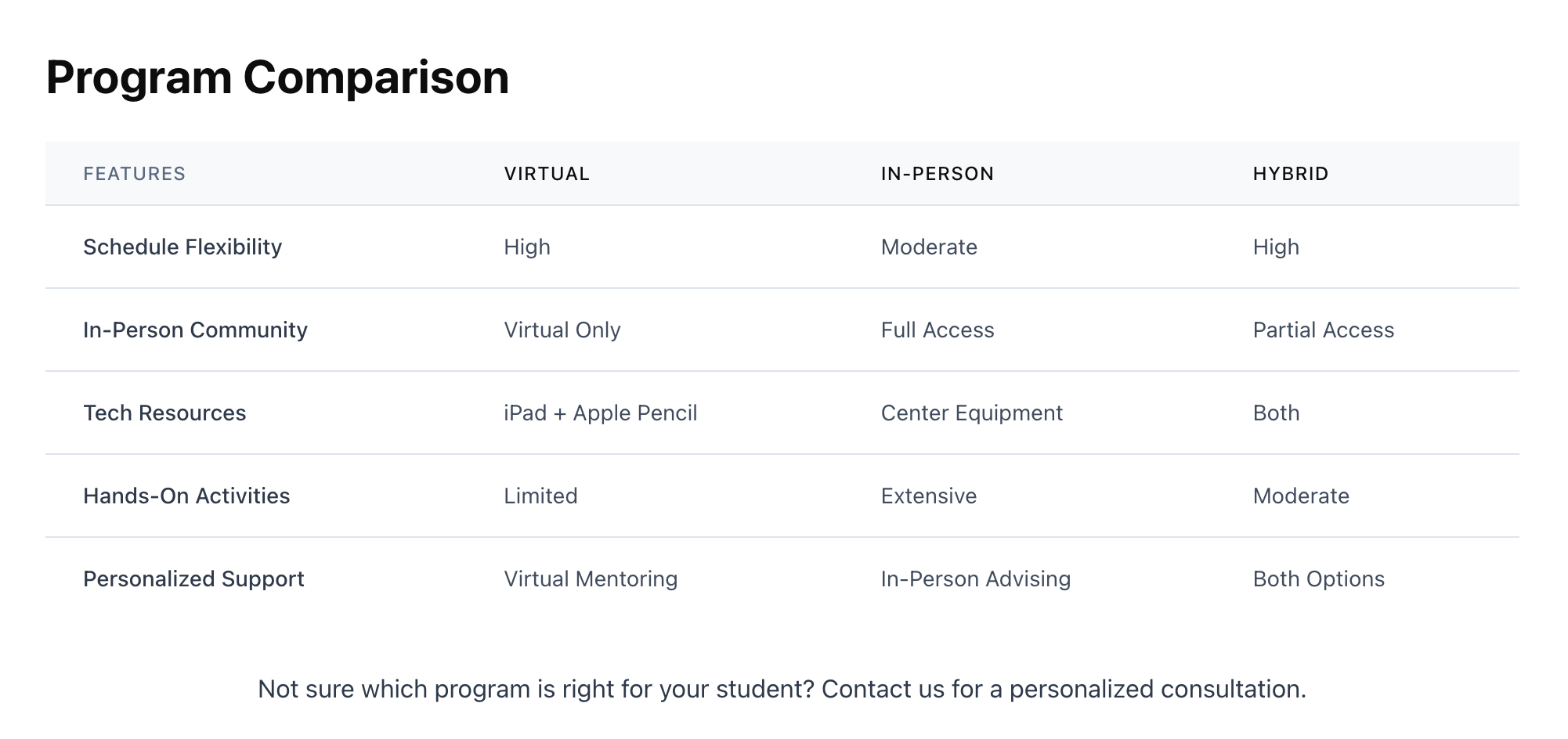
Task: Select the Hybrid column header
Action: [1290, 174]
